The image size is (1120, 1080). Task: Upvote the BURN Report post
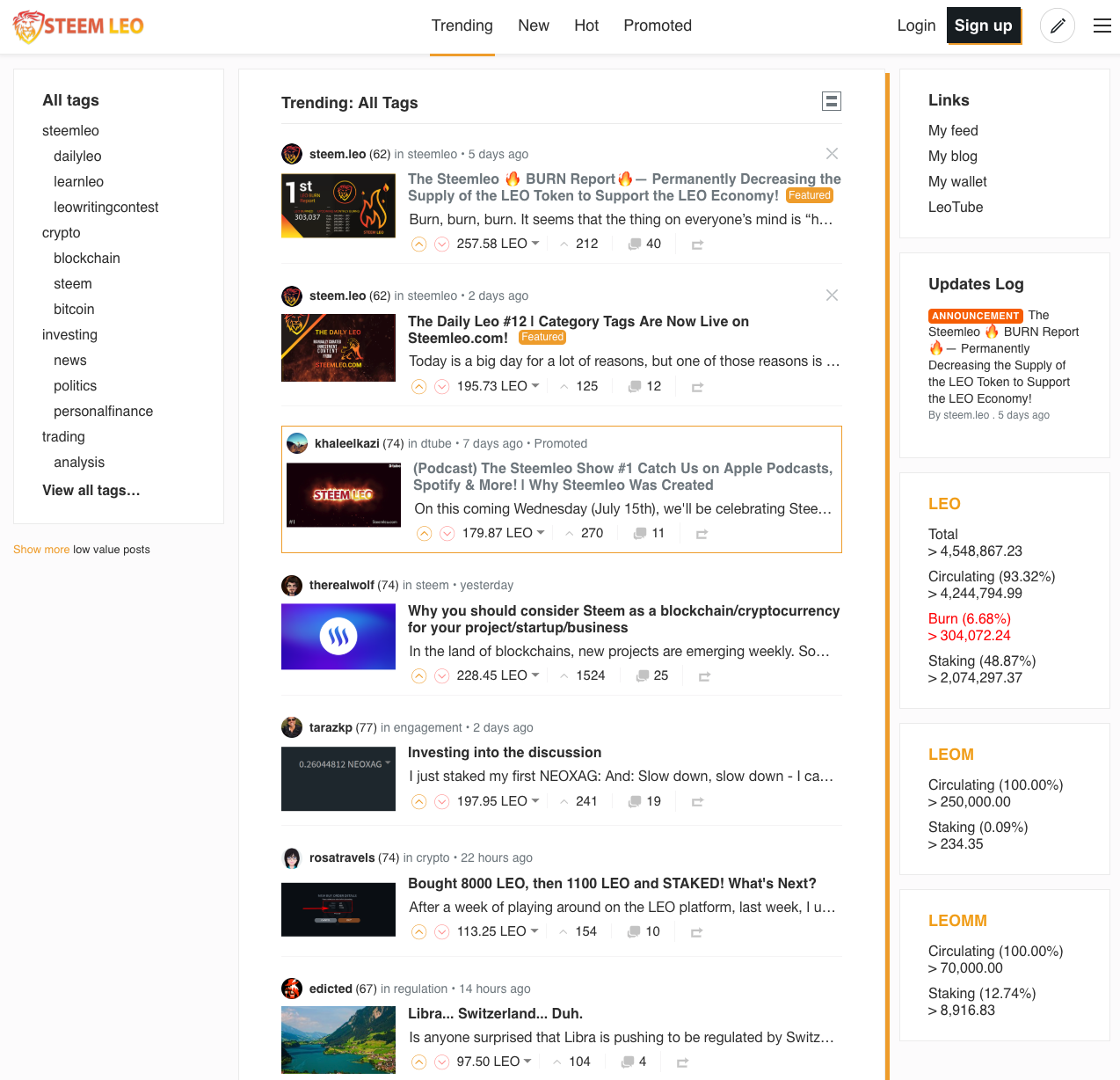[x=419, y=244]
